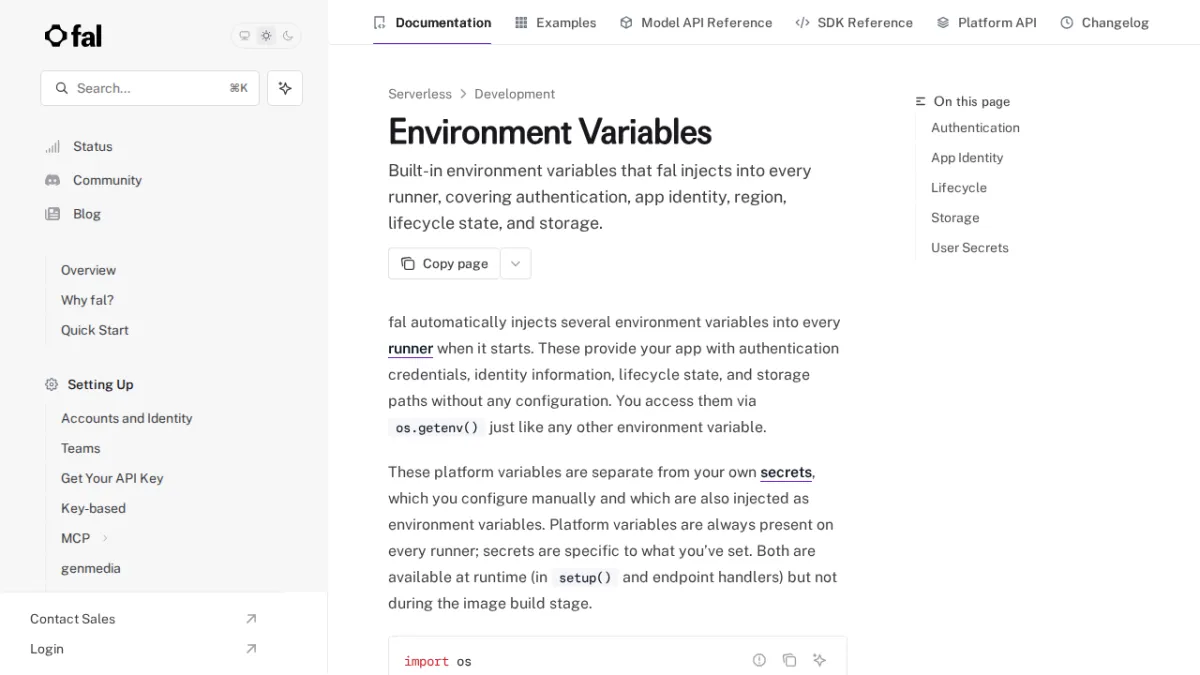Select system theme monitor icon
Viewport: 1200px width, 675px height.
244,36
